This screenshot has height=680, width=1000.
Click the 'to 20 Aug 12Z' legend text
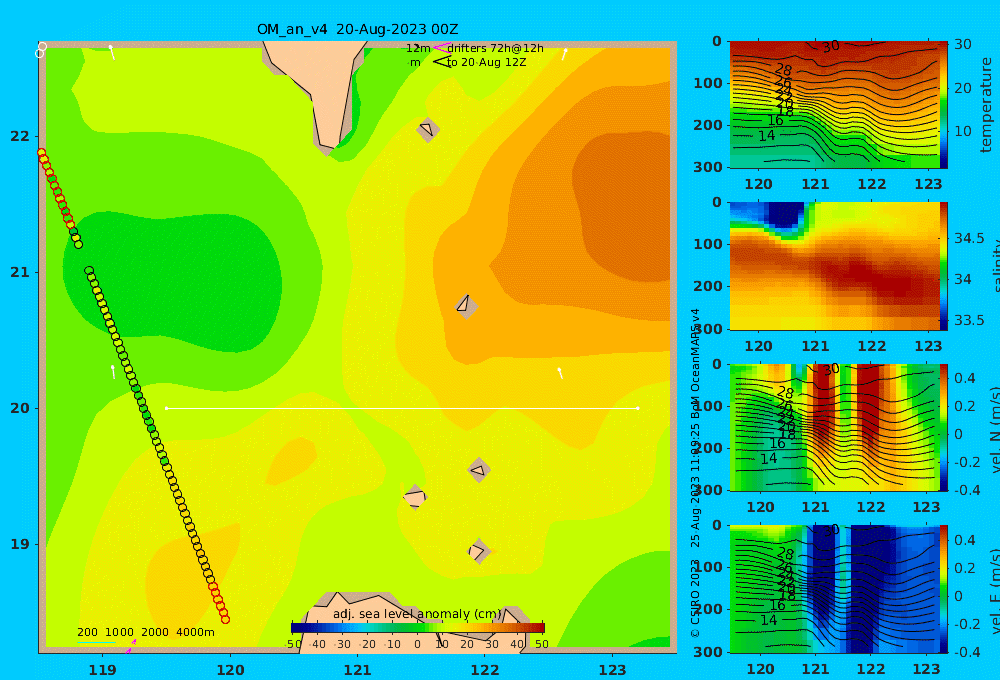pyautogui.click(x=487, y=63)
